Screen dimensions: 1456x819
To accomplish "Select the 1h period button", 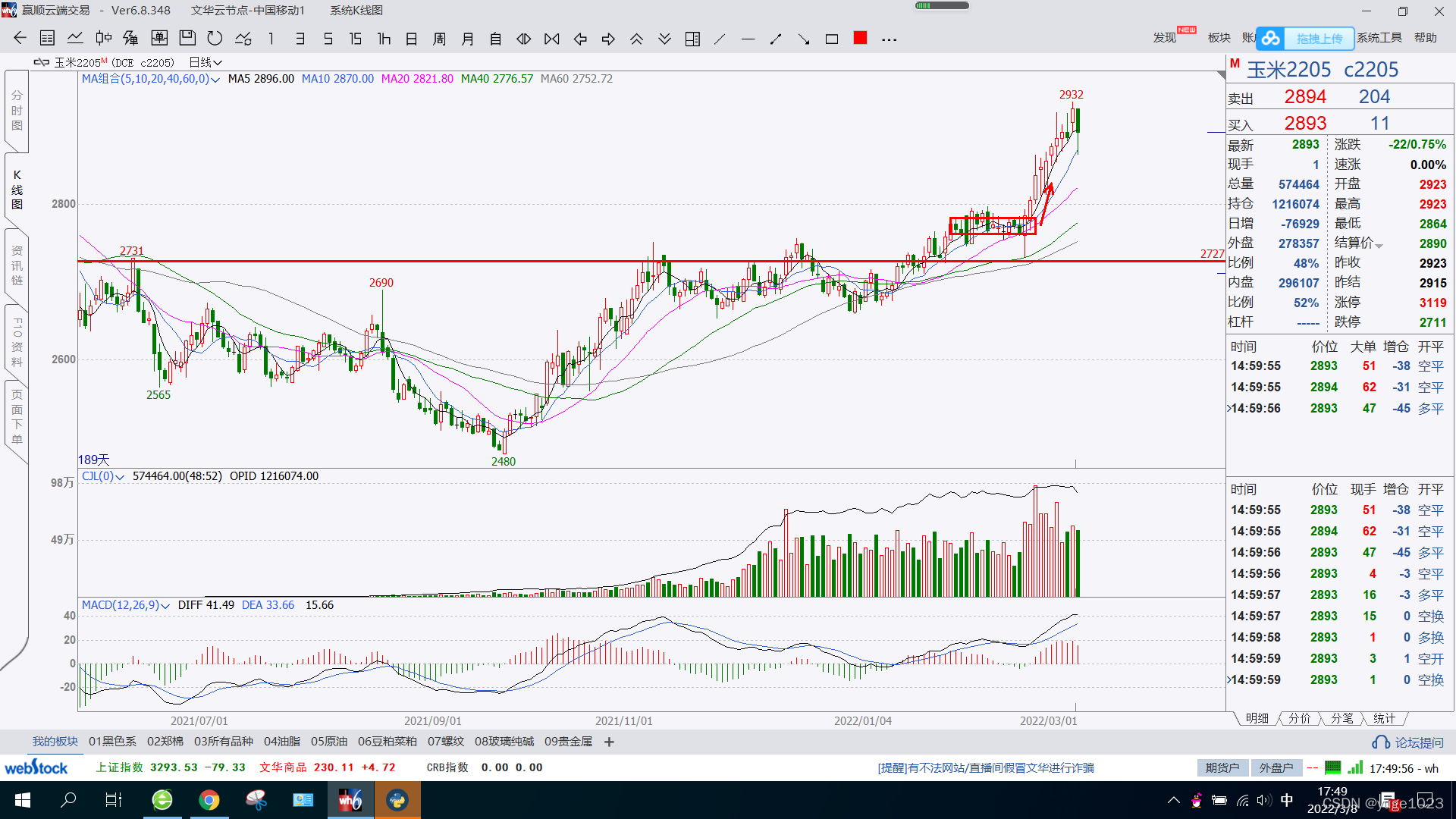I will [384, 39].
